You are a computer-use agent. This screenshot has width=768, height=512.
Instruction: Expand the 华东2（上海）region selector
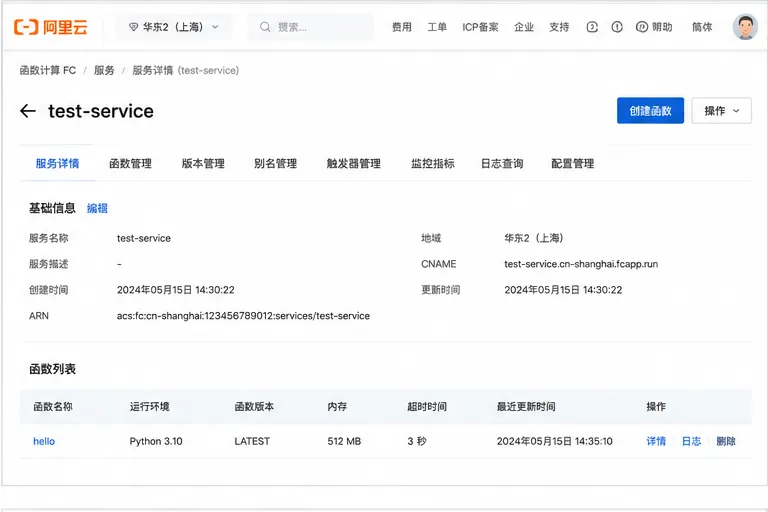coord(174,27)
